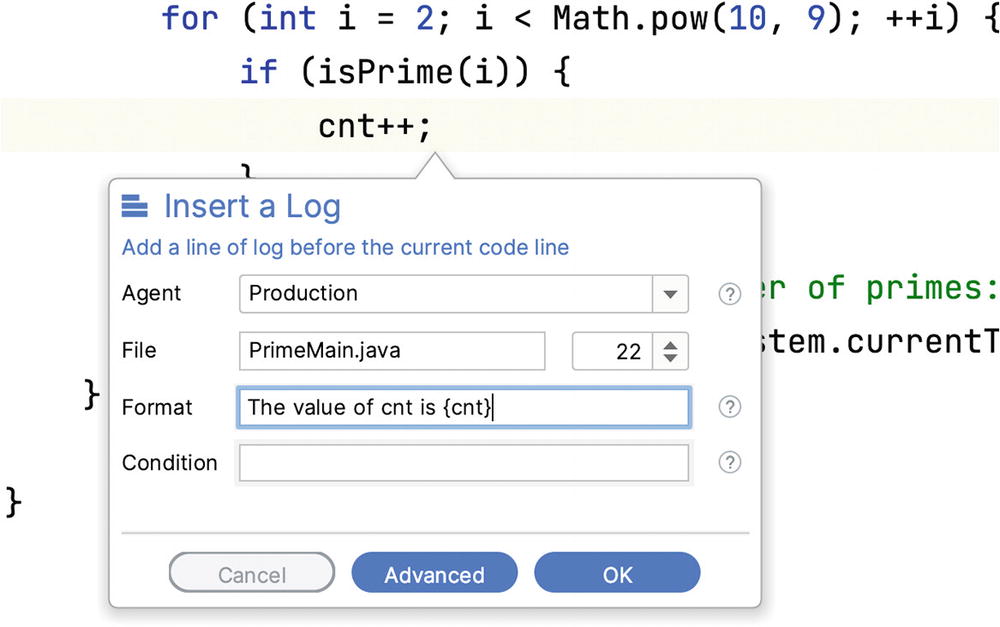Screen dimensions: 1000x627
Task: Click the PrimeMain.java file name field
Action: 392,351
